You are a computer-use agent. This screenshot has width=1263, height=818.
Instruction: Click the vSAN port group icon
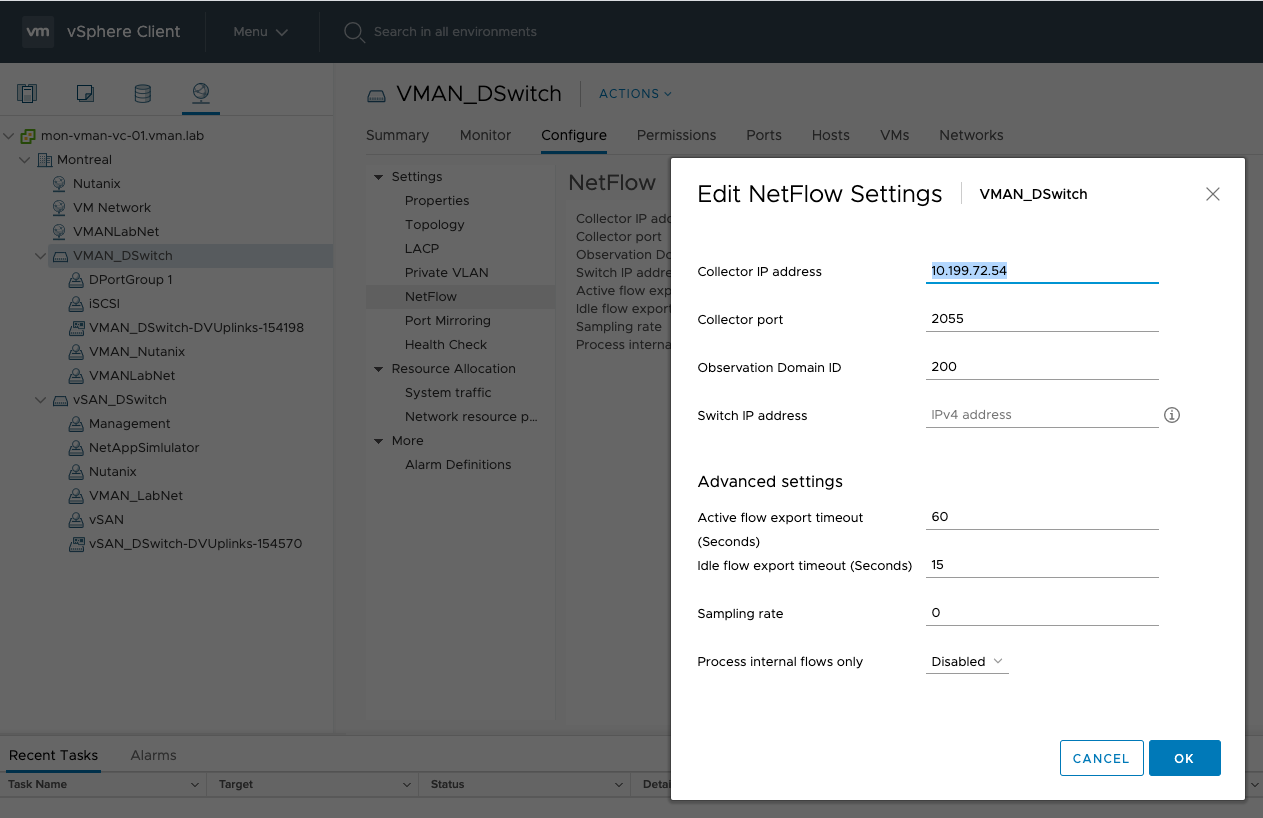pos(76,520)
